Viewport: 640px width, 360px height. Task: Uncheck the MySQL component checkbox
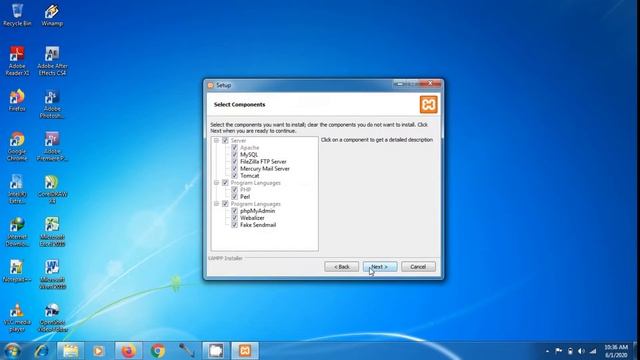234,154
